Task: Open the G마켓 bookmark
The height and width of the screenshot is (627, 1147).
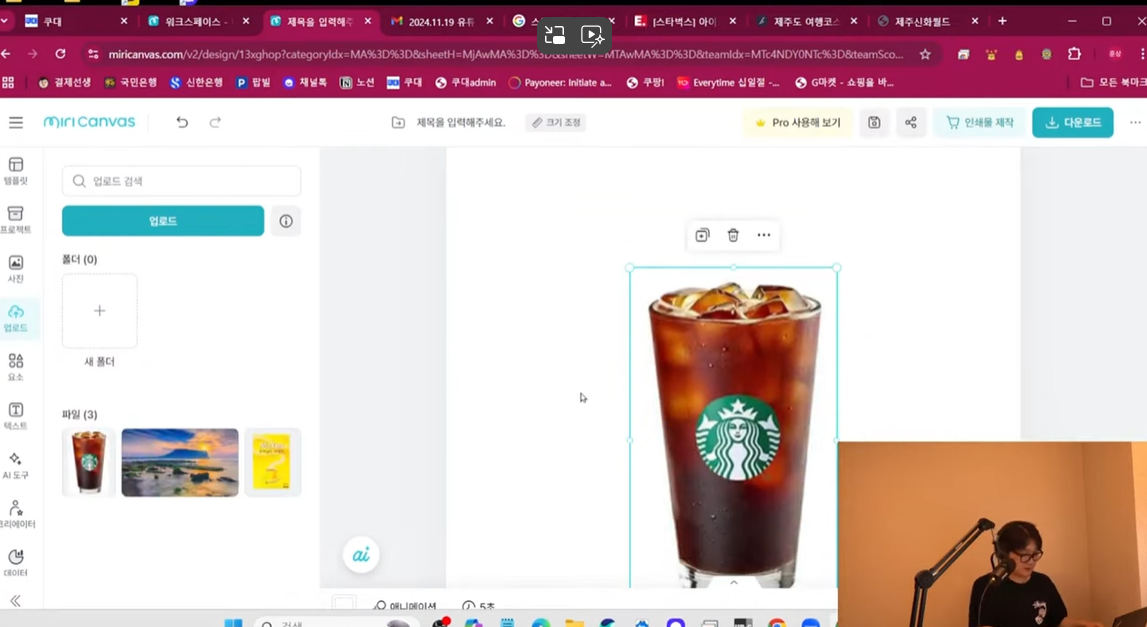Action: point(845,83)
